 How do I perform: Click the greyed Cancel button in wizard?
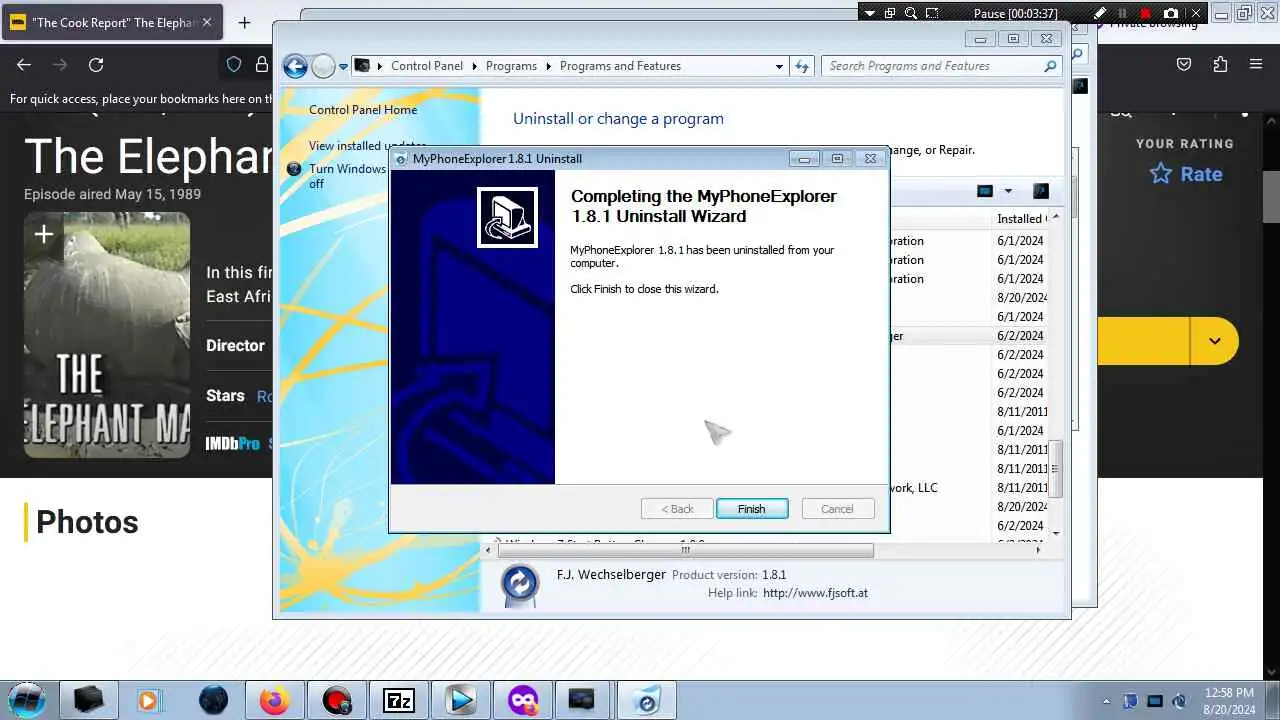pos(837,509)
